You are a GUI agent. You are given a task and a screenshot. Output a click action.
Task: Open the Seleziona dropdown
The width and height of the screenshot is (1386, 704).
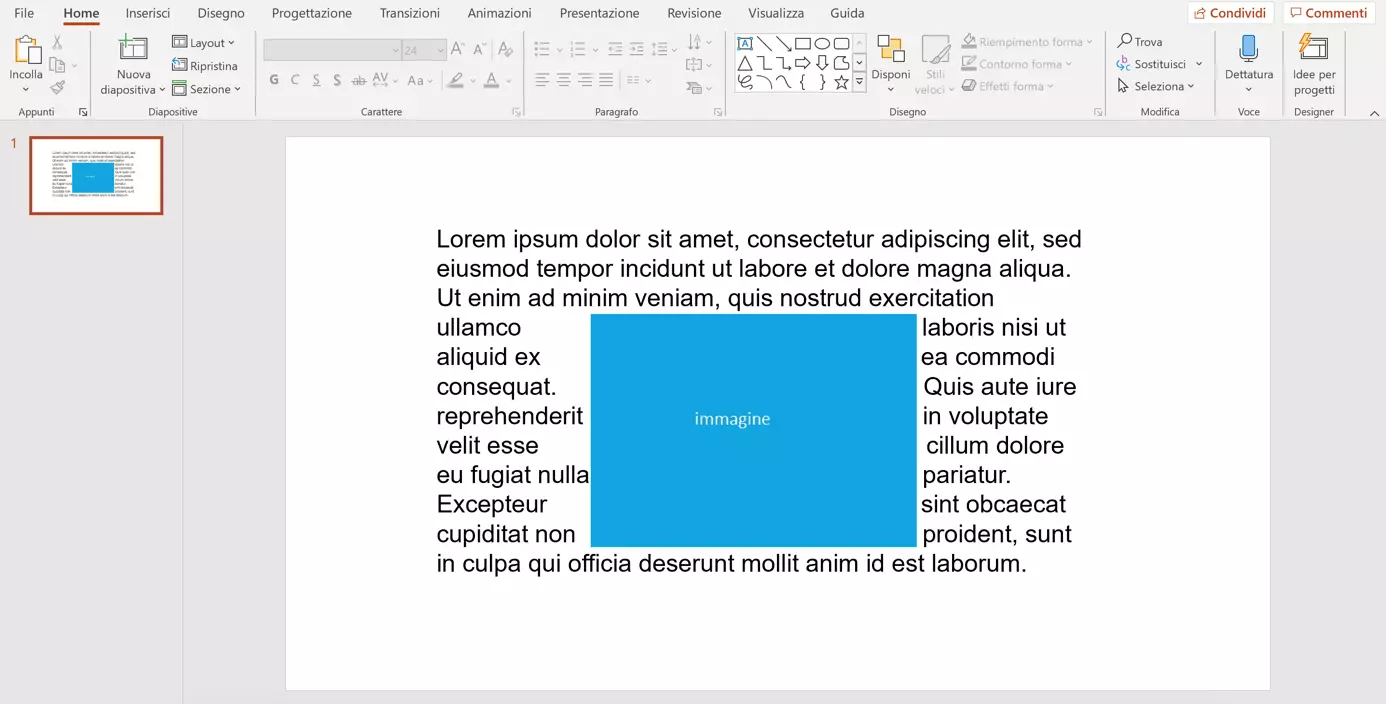pyautogui.click(x=1158, y=87)
